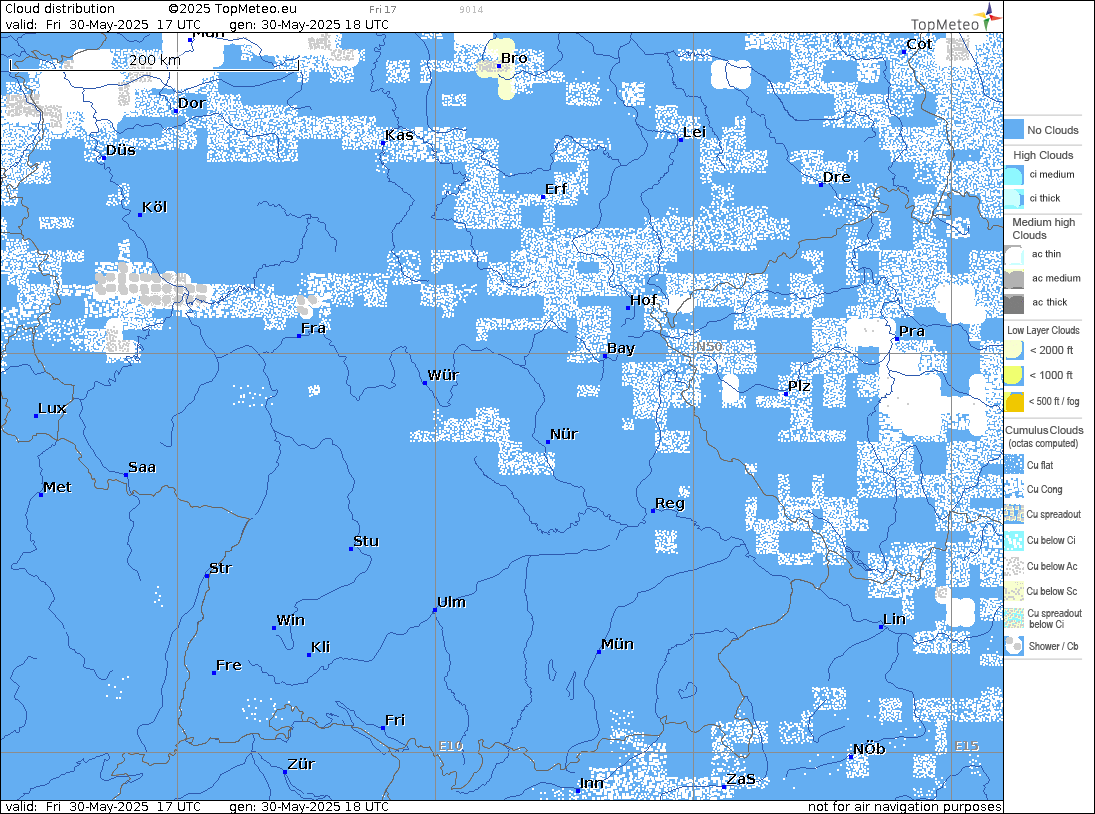Click the Dre city label
The image size is (1095, 814).
pos(837,177)
